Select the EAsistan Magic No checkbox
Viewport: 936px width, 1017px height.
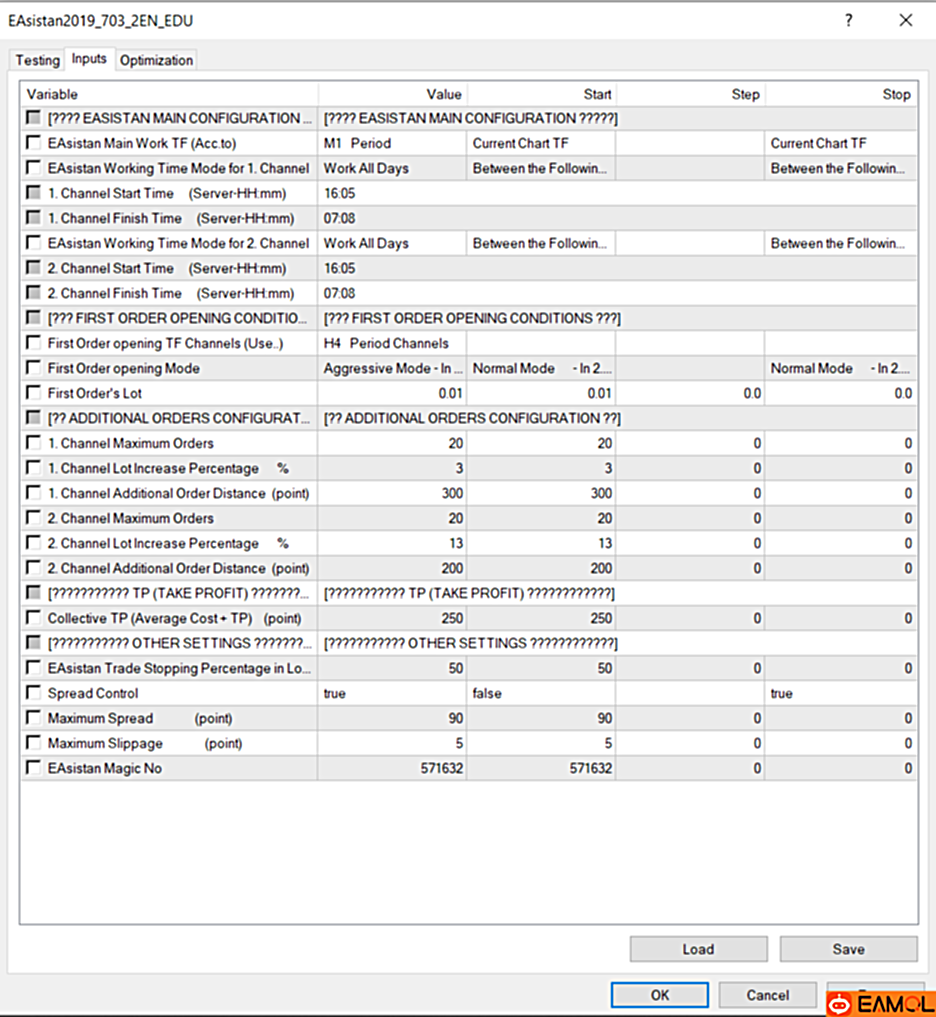point(31,768)
